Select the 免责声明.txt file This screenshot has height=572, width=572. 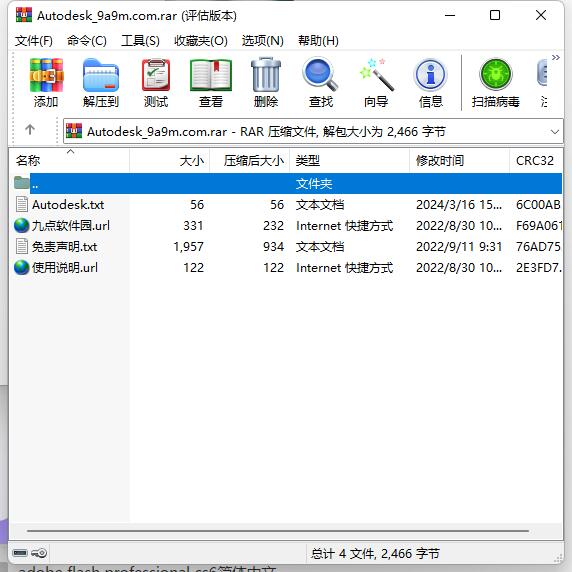click(x=65, y=247)
